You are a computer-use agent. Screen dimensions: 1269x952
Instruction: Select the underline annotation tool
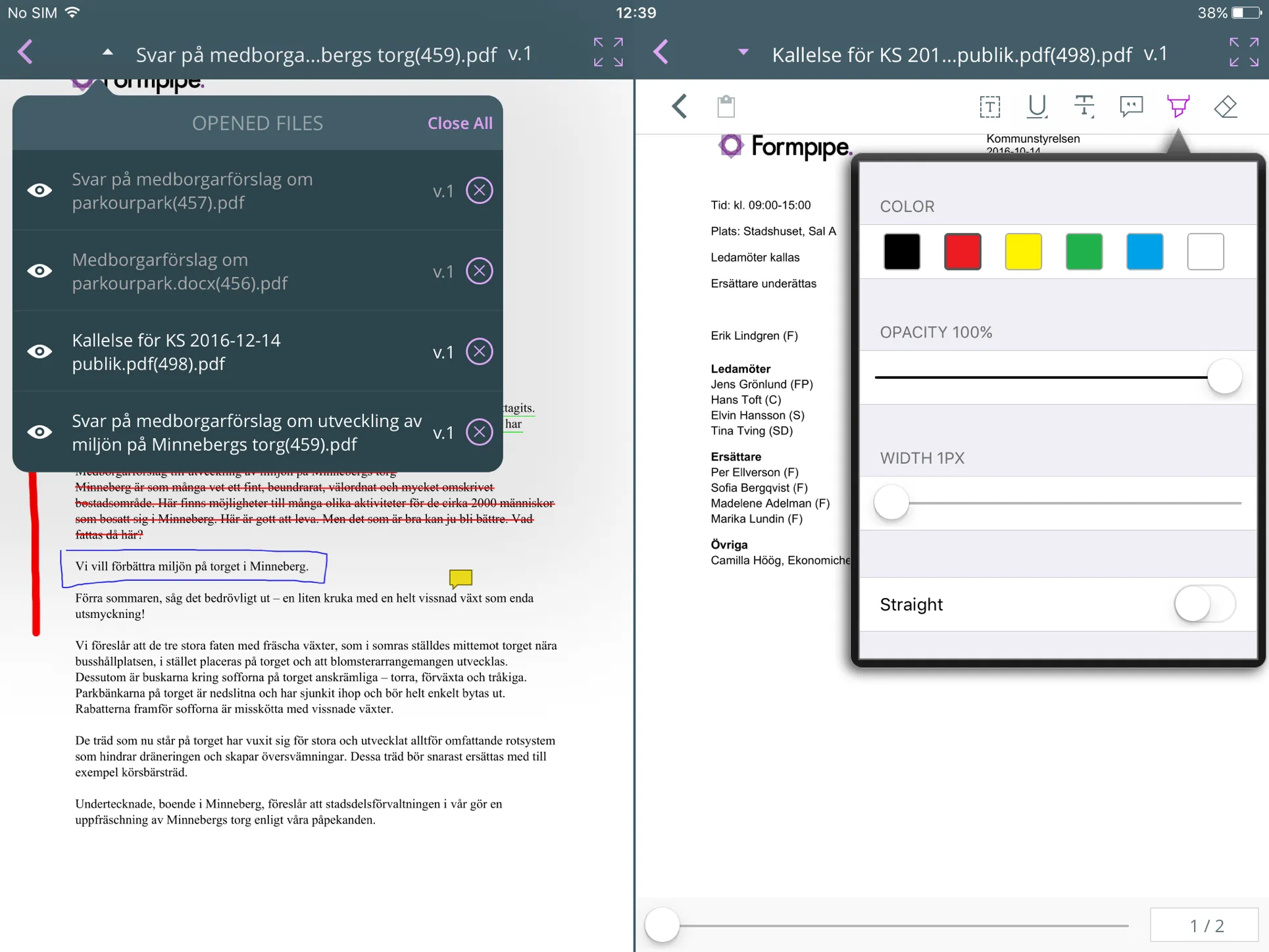pos(1037,106)
